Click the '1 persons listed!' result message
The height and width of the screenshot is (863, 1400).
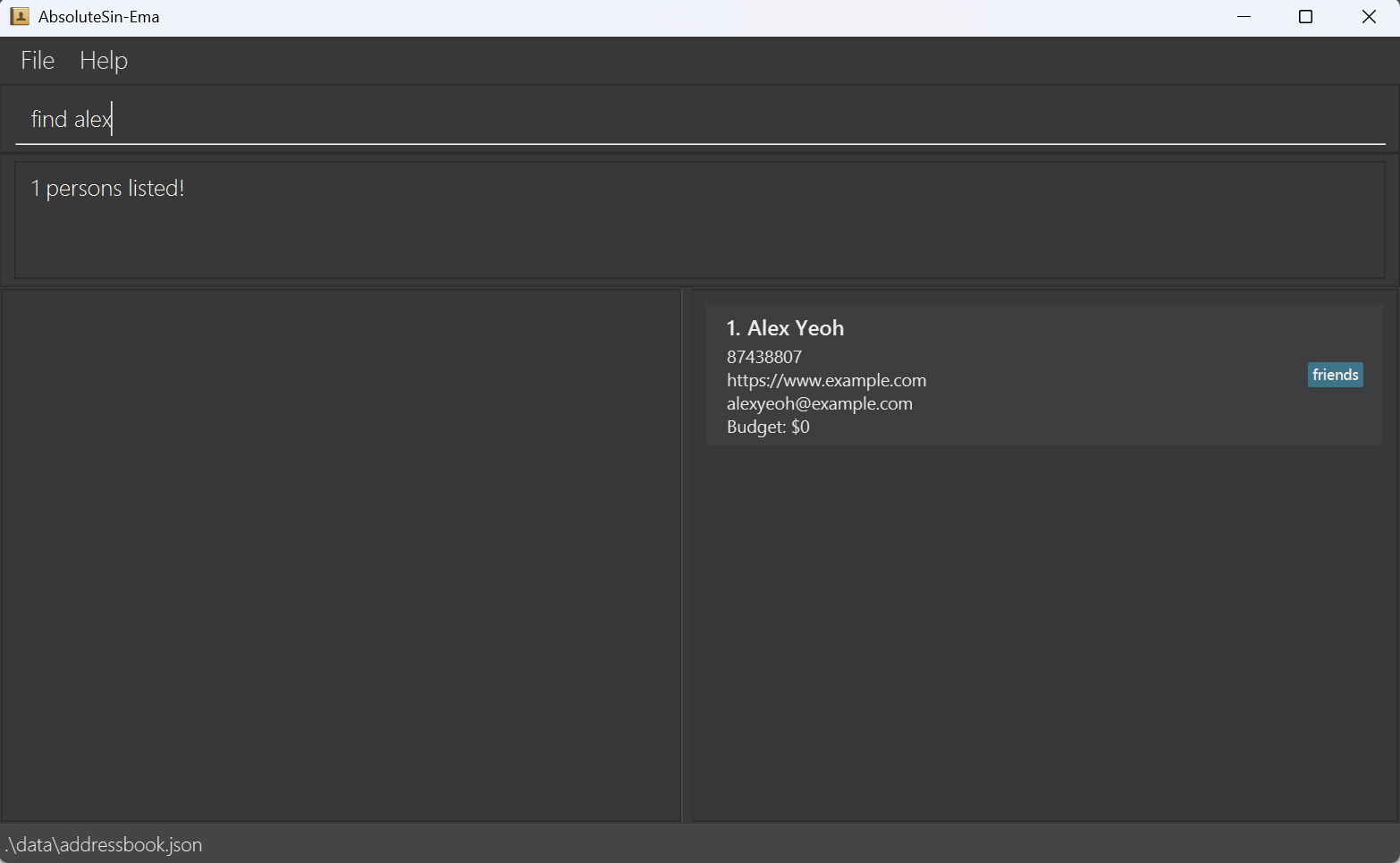pos(108,189)
